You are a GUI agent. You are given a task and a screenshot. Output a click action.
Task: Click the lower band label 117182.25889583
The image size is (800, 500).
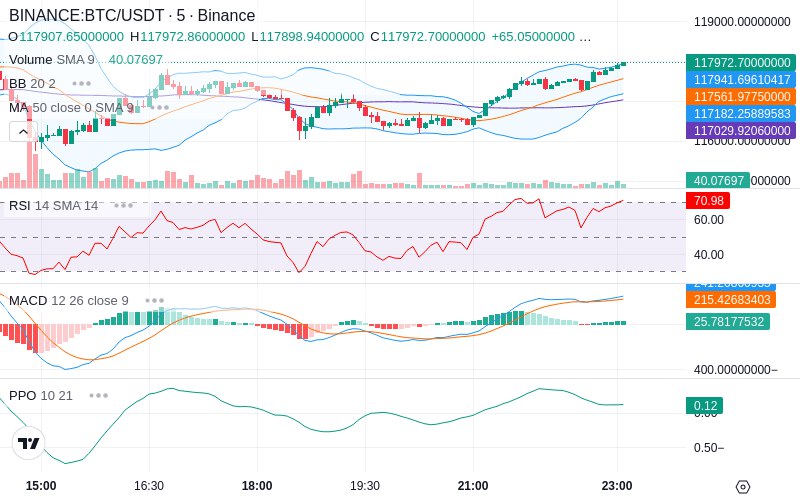(x=741, y=113)
